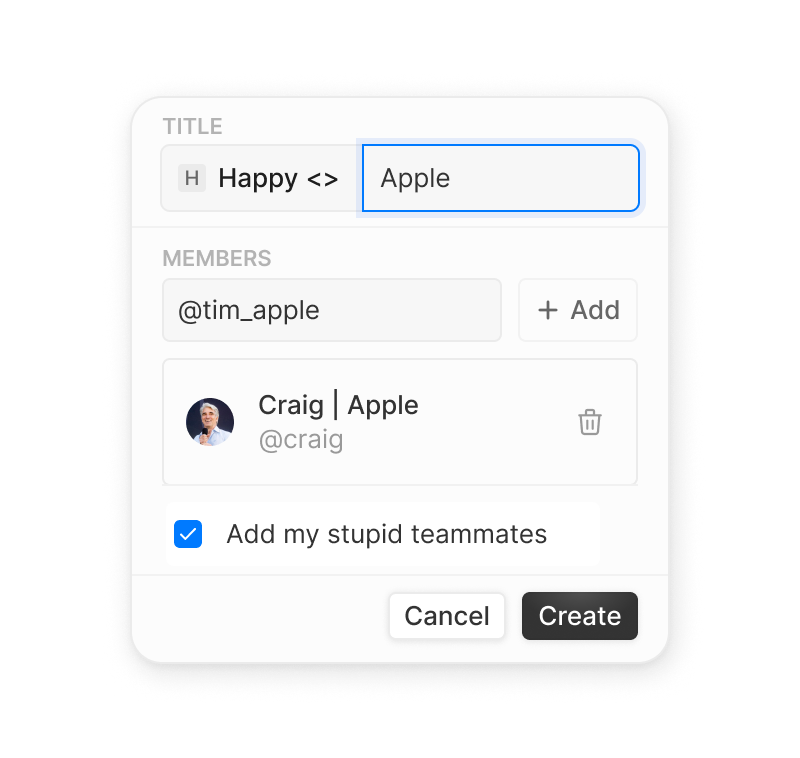The height and width of the screenshot is (758, 800).
Task: Select the 'Craig | Apple' member name
Action: pos(338,405)
